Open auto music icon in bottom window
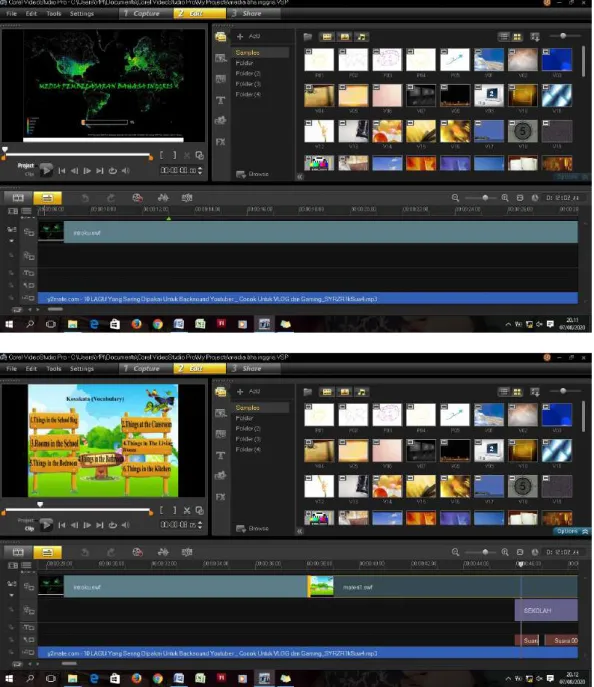This screenshot has width=594, height=687. 187,552
